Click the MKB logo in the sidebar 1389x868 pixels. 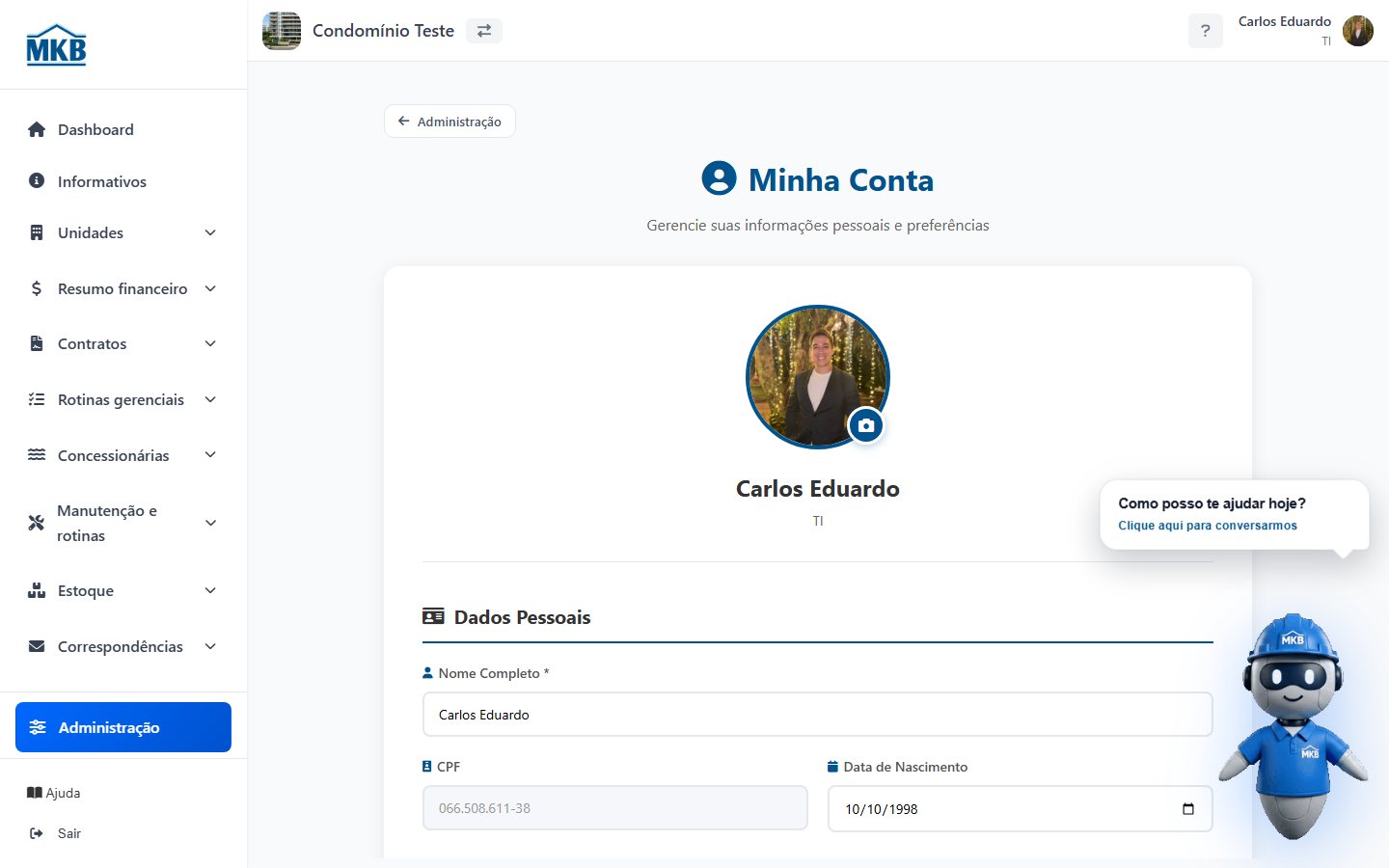click(x=56, y=44)
